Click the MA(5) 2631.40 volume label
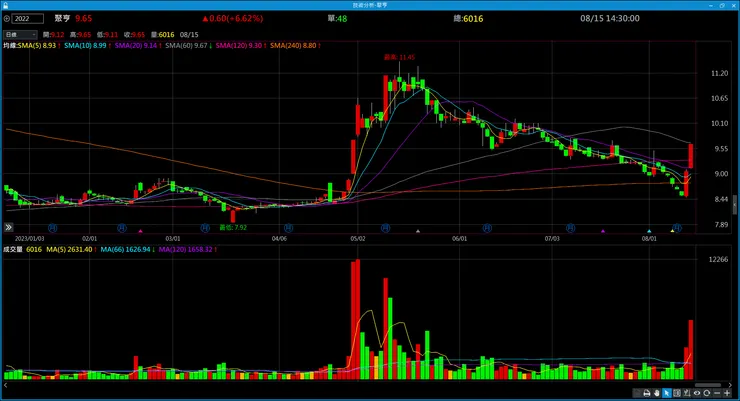The height and width of the screenshot is (401, 740). point(71,249)
